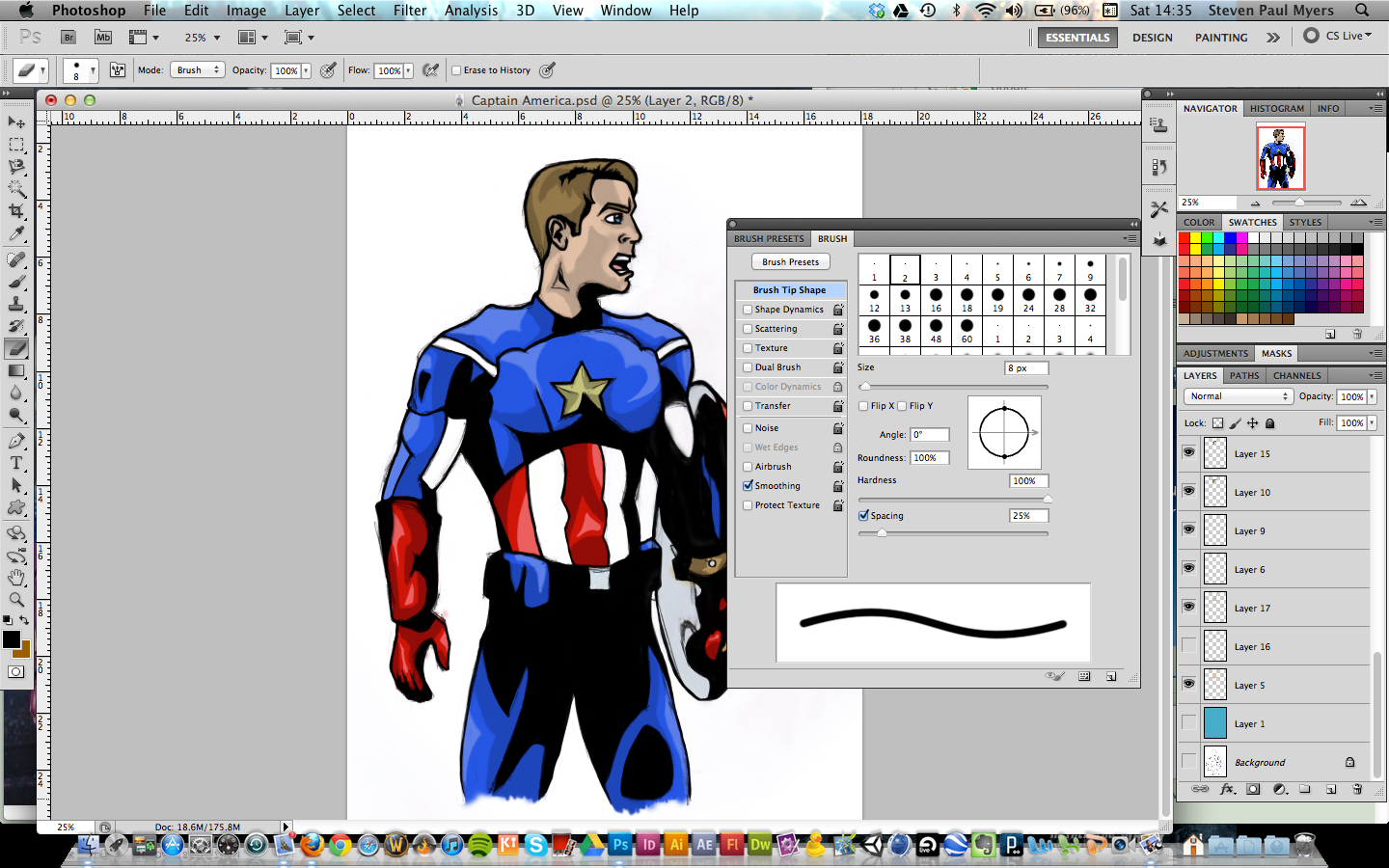
Task: Click the create new layer icon
Action: point(1331,789)
